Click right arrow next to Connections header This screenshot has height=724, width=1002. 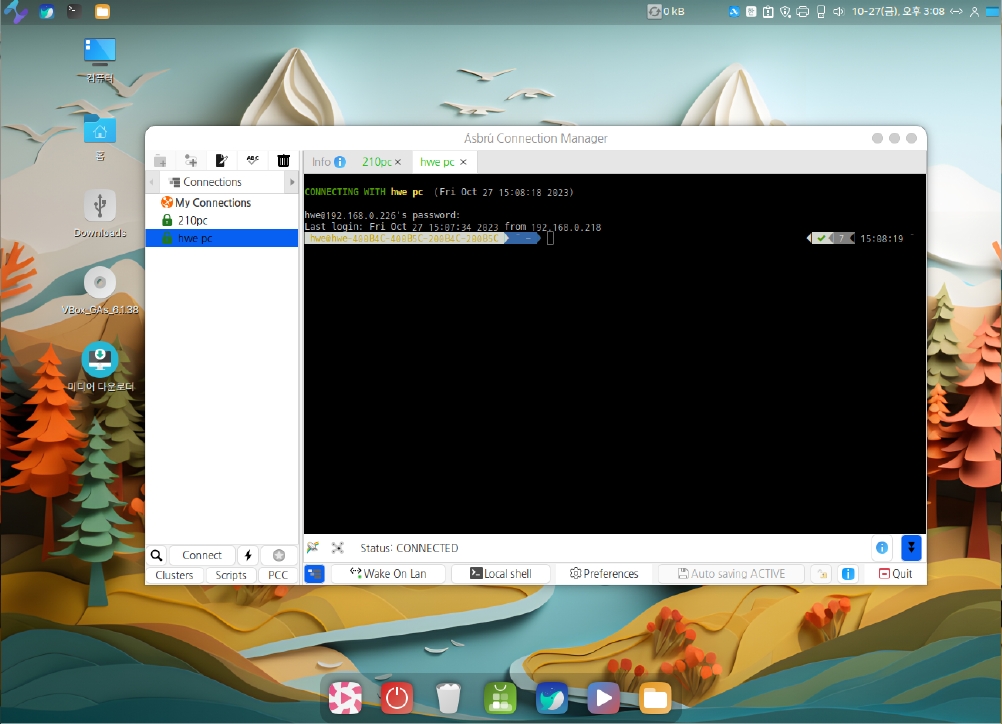292,182
